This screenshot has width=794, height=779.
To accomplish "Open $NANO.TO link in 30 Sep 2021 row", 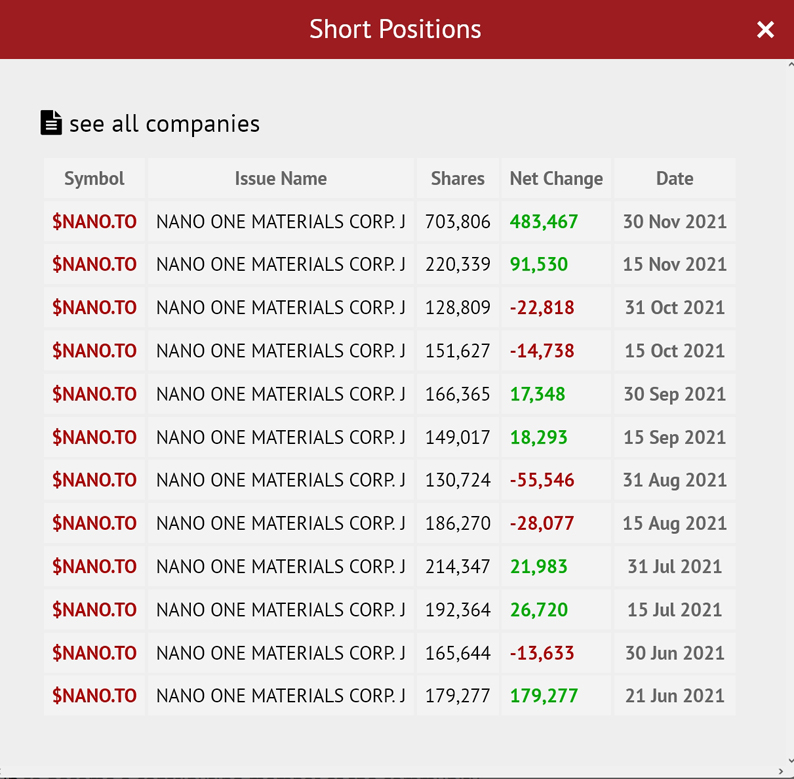I will coord(95,394).
